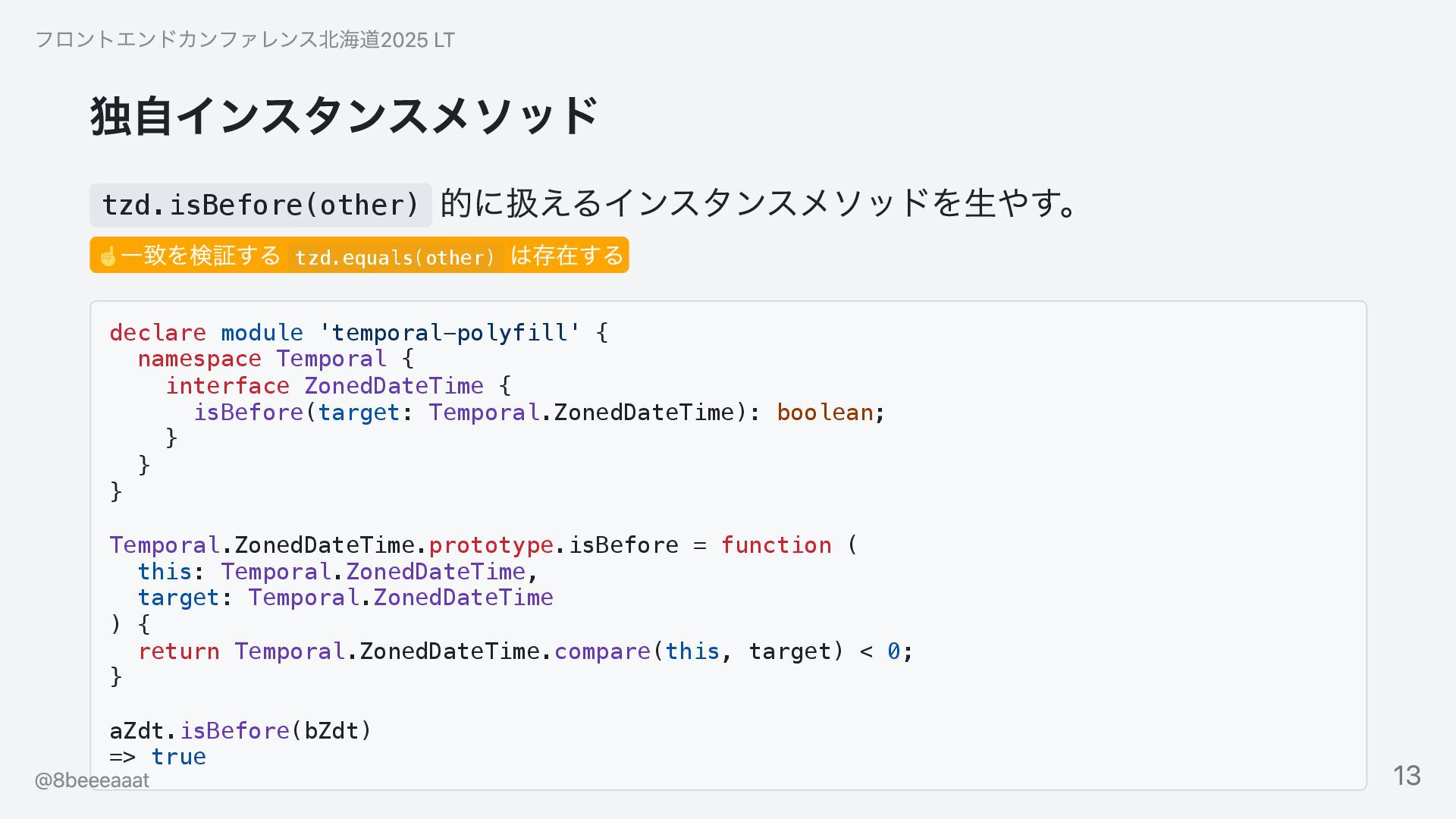Click the 'true' result value
The width and height of the screenshot is (1456, 819).
tap(178, 757)
